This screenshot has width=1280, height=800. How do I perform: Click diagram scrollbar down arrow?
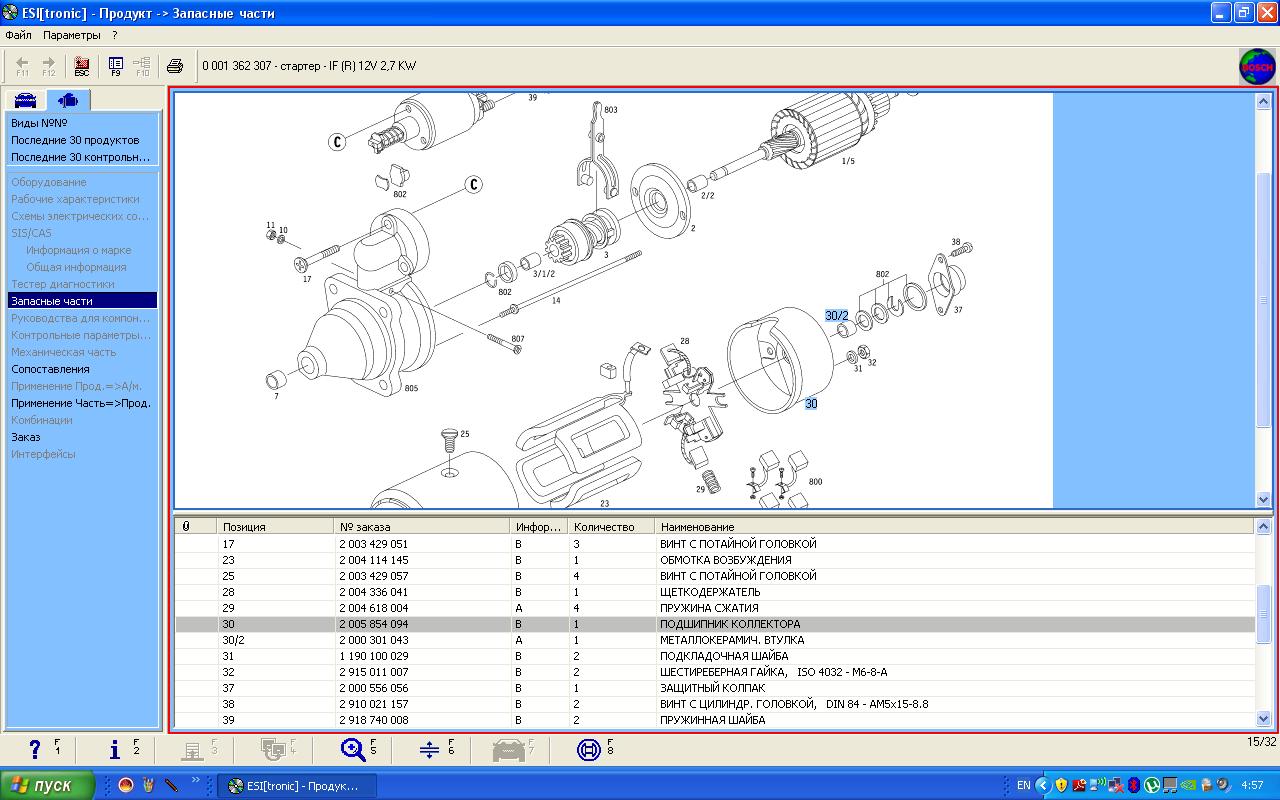[x=1263, y=500]
